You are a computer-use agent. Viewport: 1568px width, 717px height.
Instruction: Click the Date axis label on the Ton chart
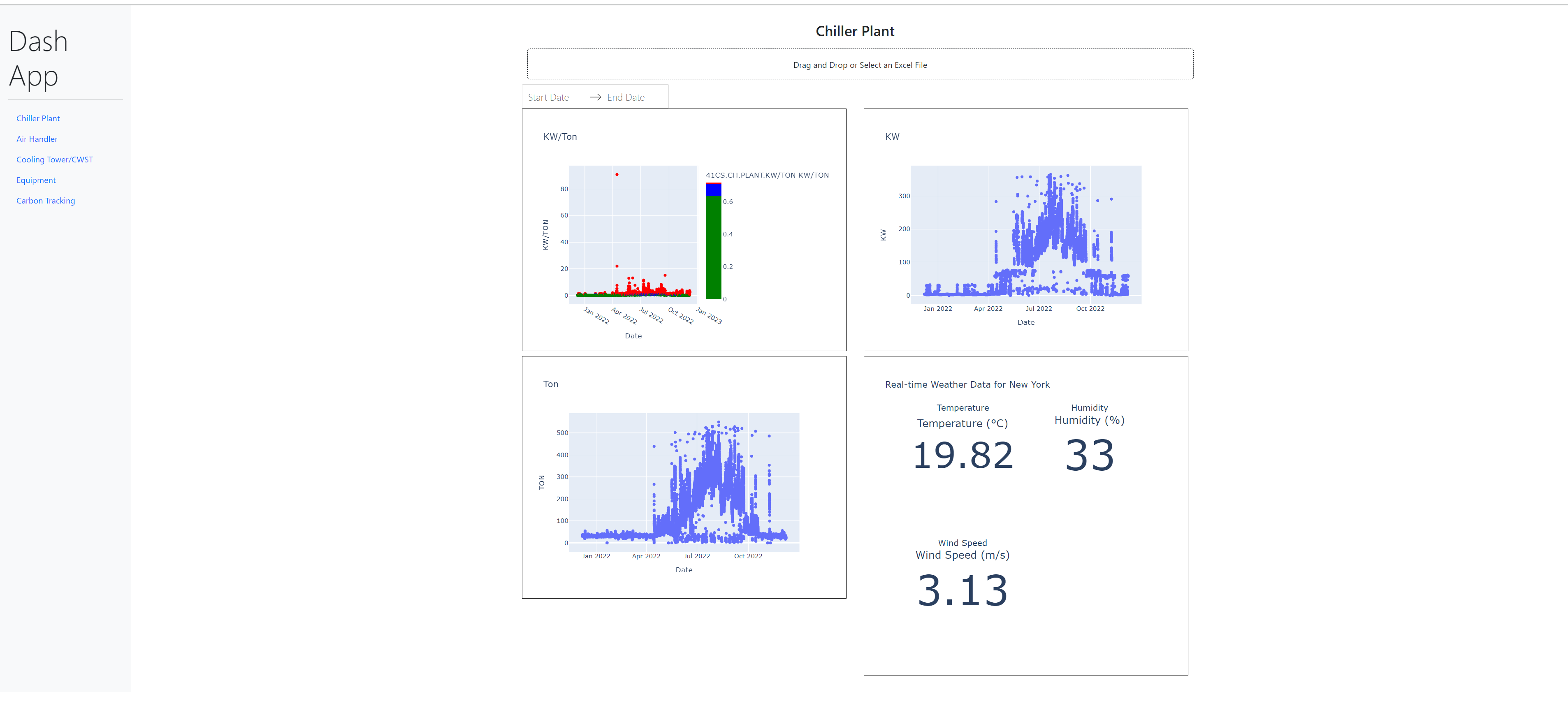(x=684, y=569)
